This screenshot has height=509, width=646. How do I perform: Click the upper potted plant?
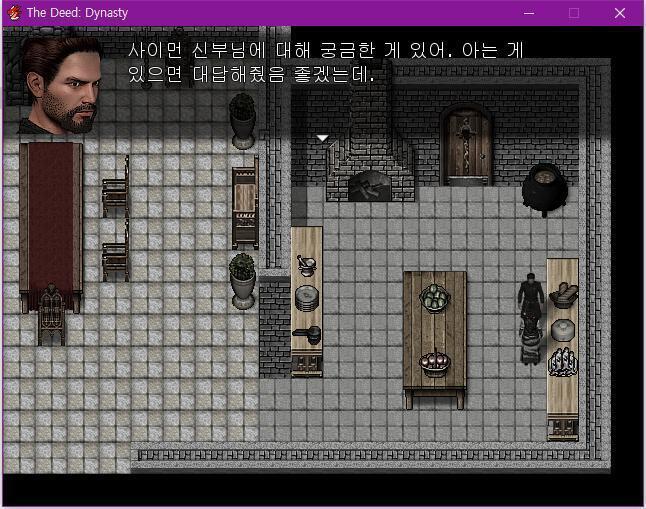point(242,120)
